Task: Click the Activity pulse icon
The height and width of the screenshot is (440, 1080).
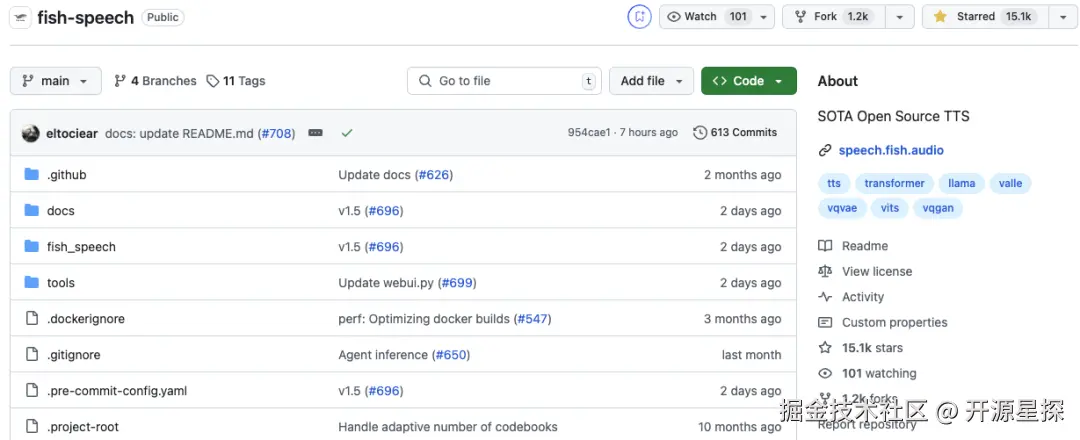Action: tap(825, 297)
